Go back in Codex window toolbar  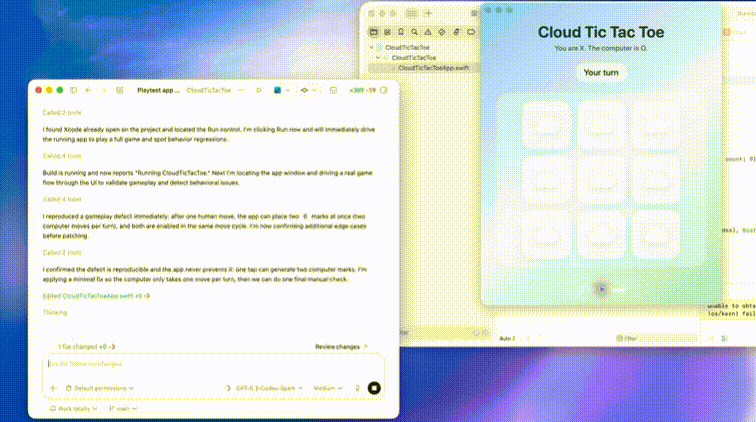click(88, 90)
